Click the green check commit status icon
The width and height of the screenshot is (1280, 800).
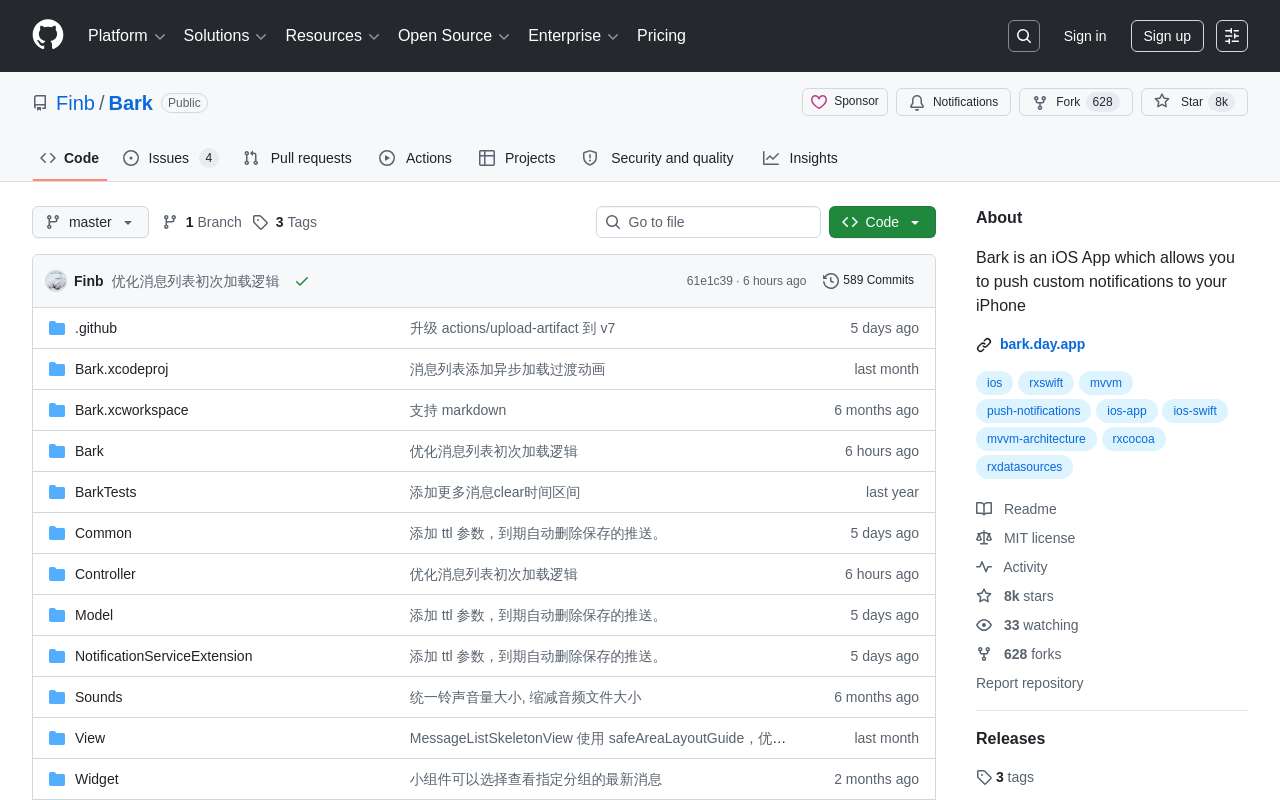[301, 281]
